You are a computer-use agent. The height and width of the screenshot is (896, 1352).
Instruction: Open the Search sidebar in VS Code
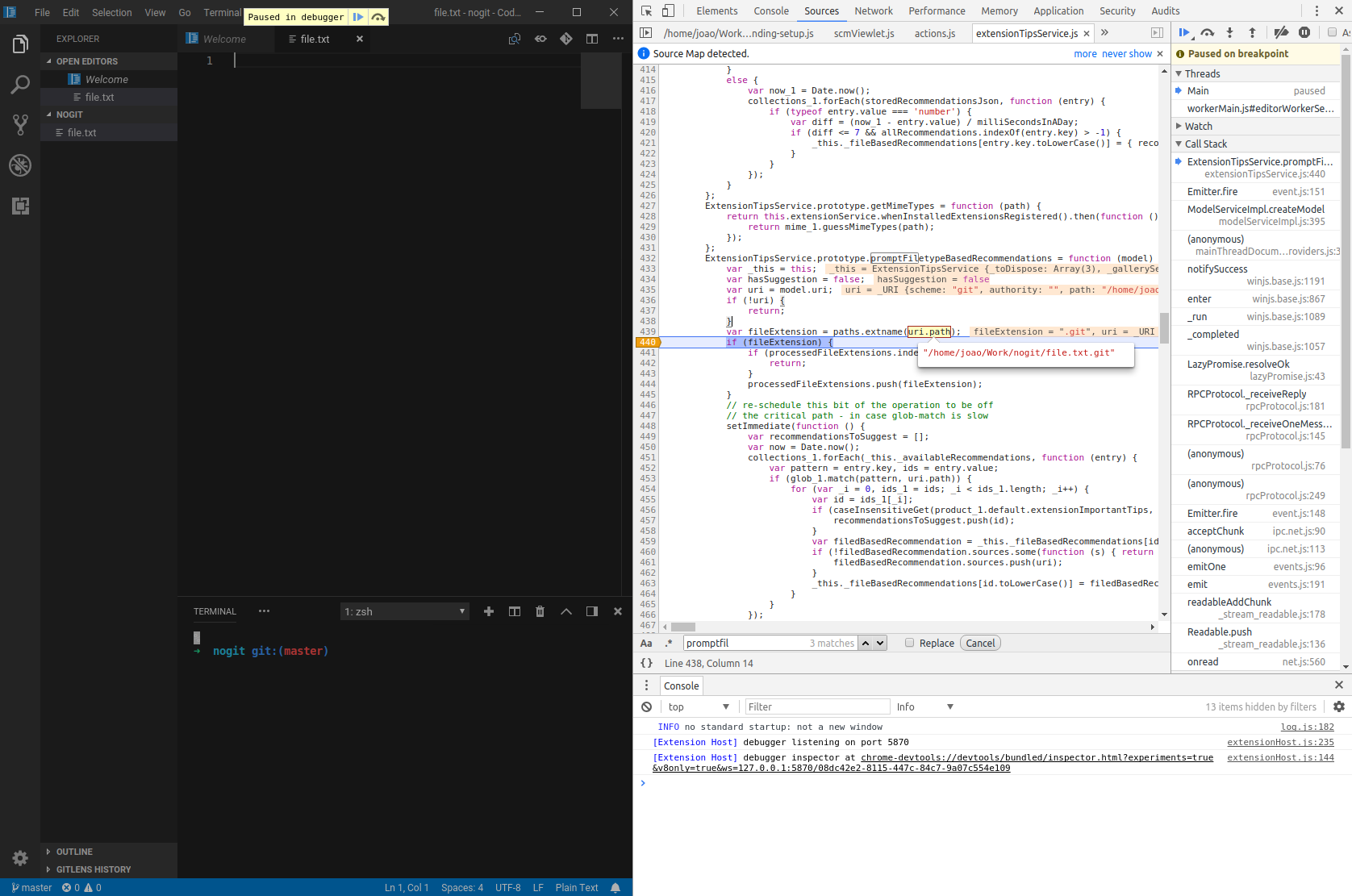pos(20,85)
